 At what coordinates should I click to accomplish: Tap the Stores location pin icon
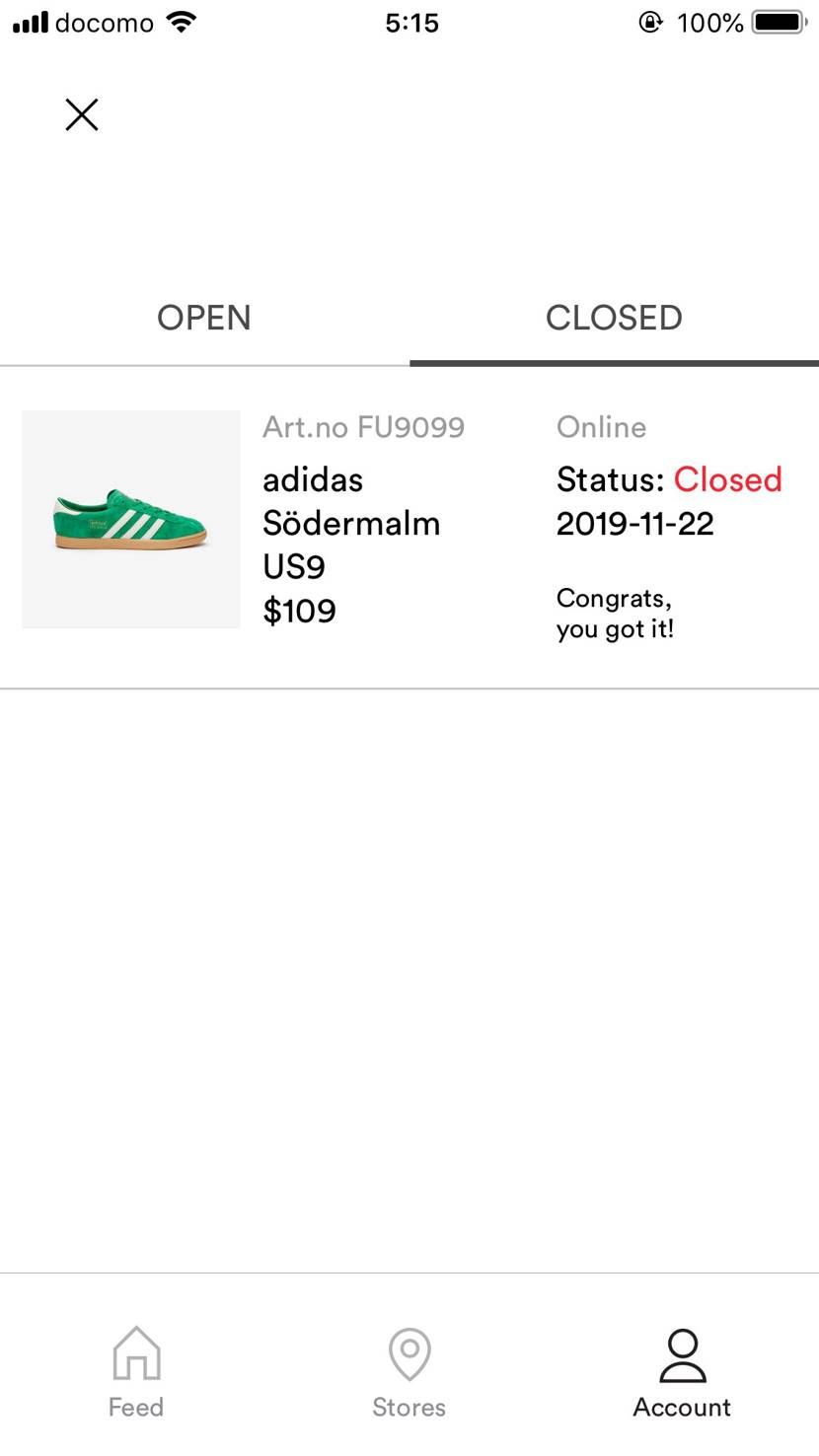pos(409,1353)
